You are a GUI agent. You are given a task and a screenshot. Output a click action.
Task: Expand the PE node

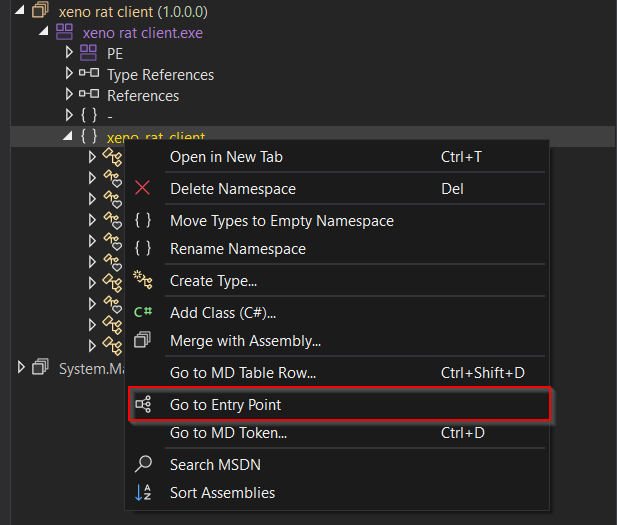tap(69, 53)
